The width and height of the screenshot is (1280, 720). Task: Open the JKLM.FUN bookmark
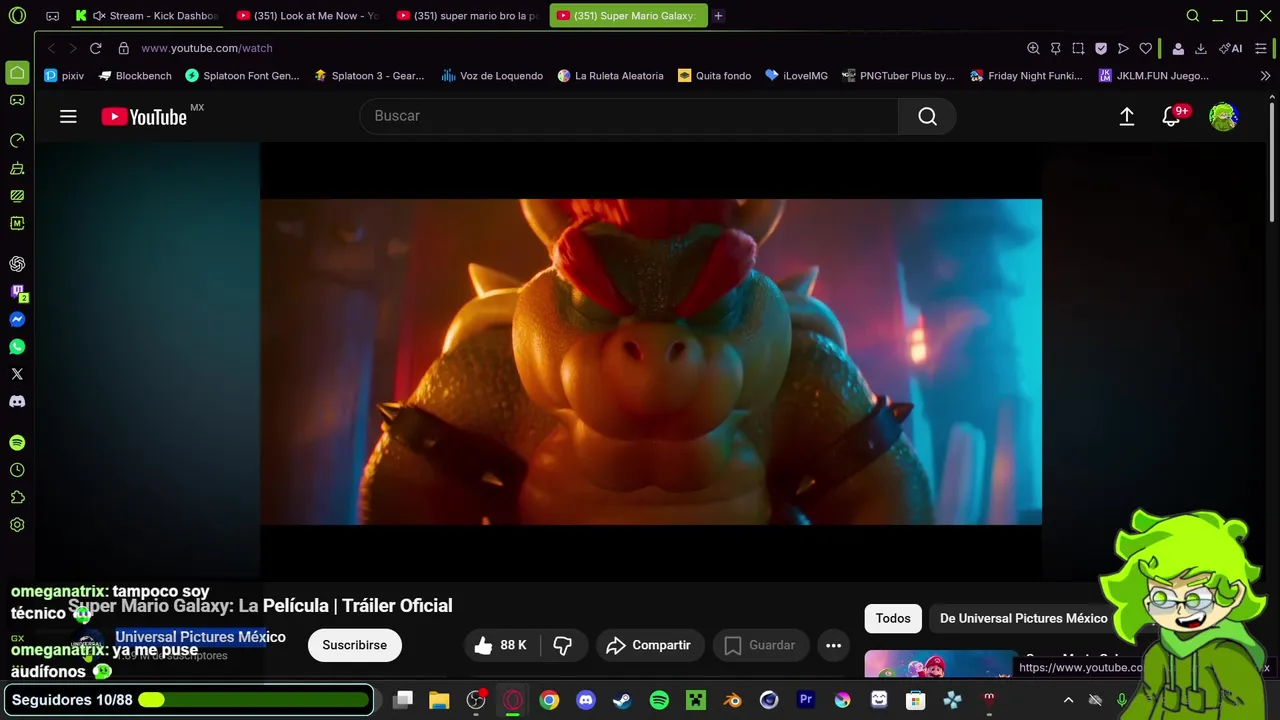coord(1153,76)
